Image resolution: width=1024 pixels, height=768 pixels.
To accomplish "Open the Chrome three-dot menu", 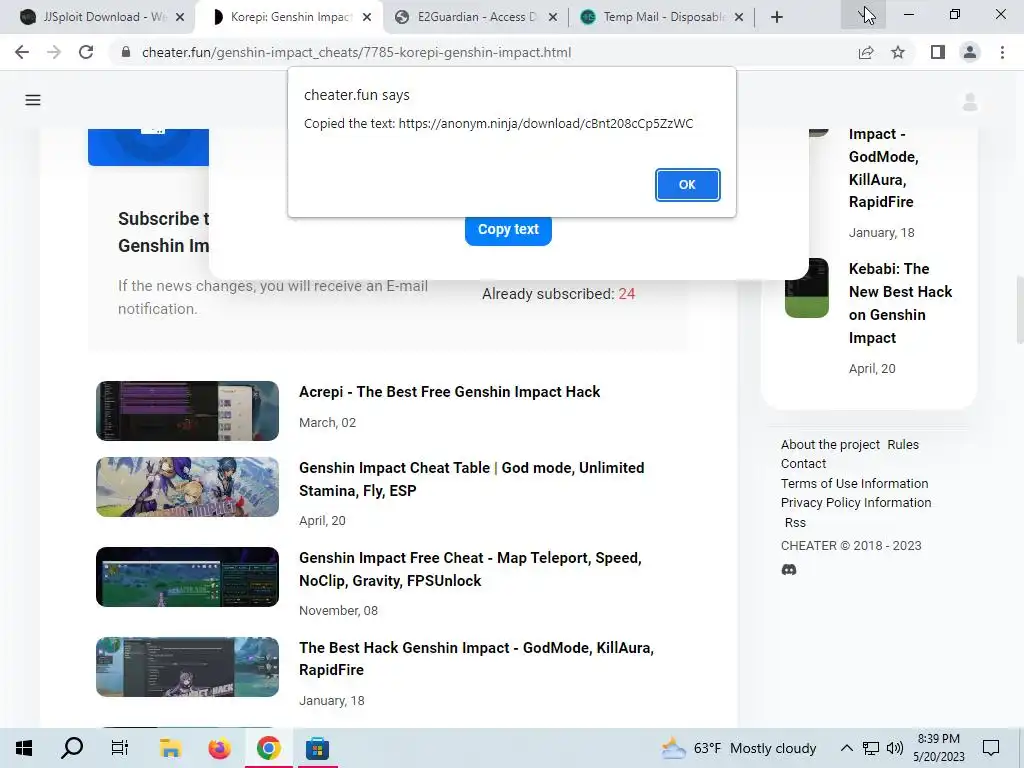I will click(1002, 52).
